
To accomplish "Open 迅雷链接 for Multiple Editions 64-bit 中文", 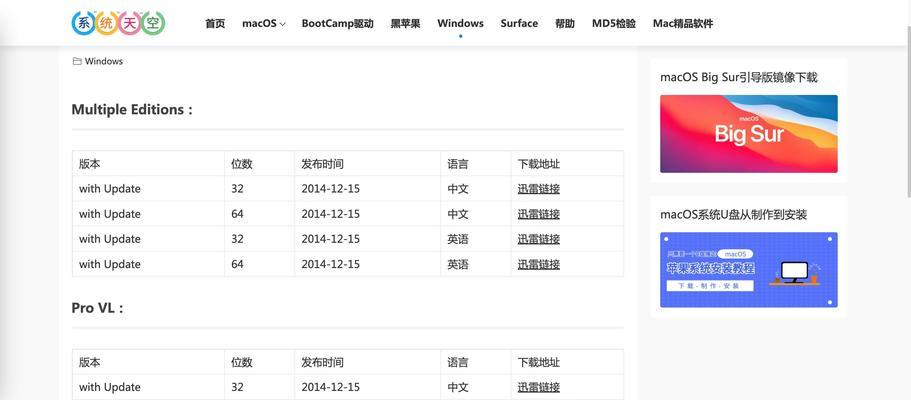I will point(539,214).
